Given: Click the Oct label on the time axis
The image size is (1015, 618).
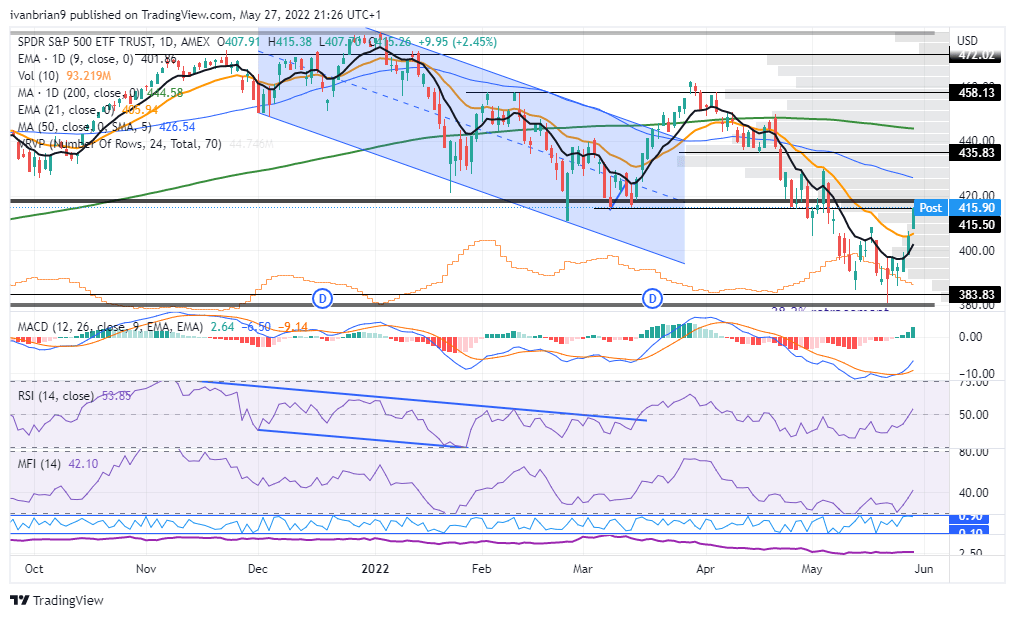Looking at the screenshot, I should (x=34, y=569).
